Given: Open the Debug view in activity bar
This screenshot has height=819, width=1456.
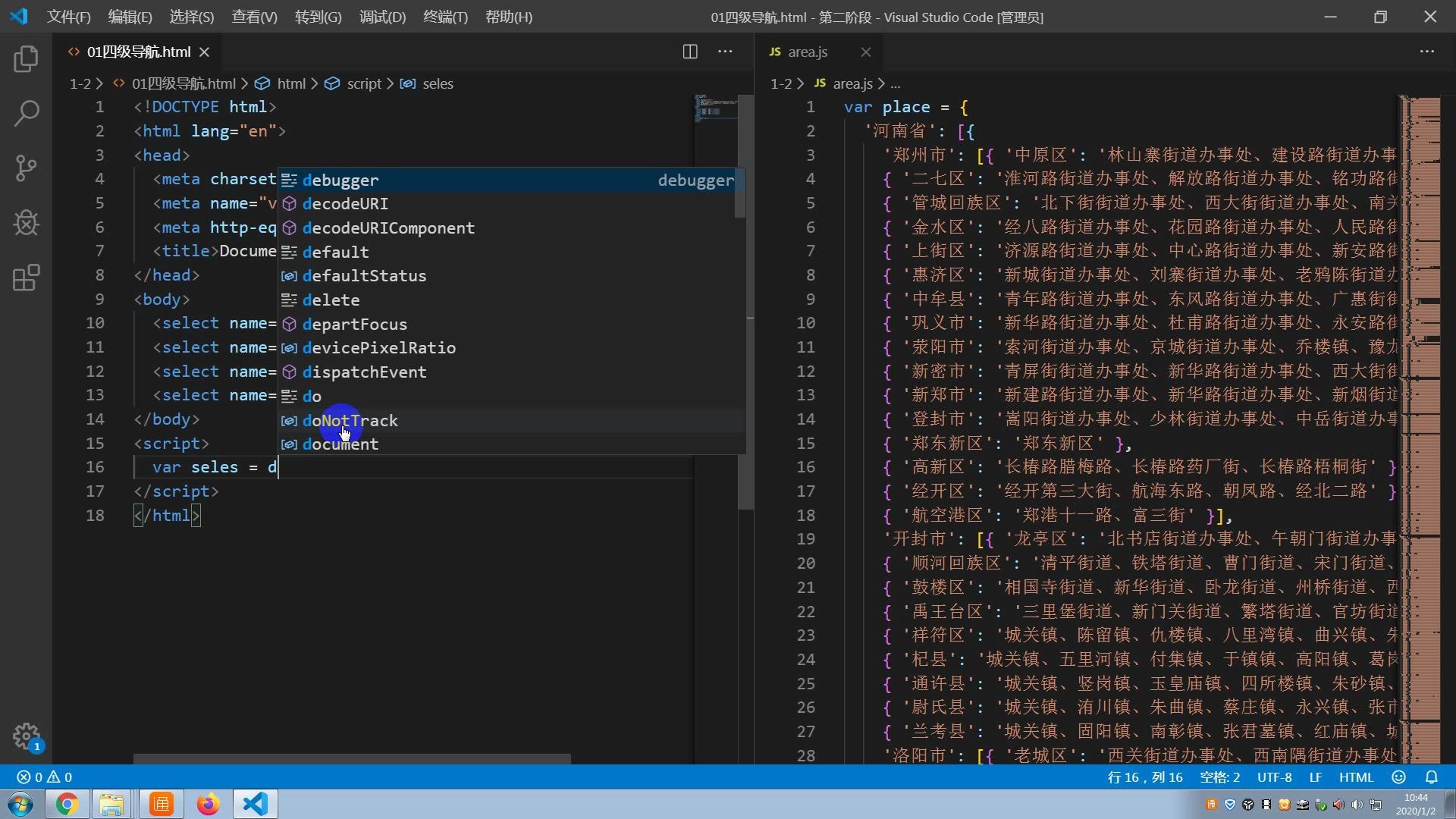Looking at the screenshot, I should 26,223.
